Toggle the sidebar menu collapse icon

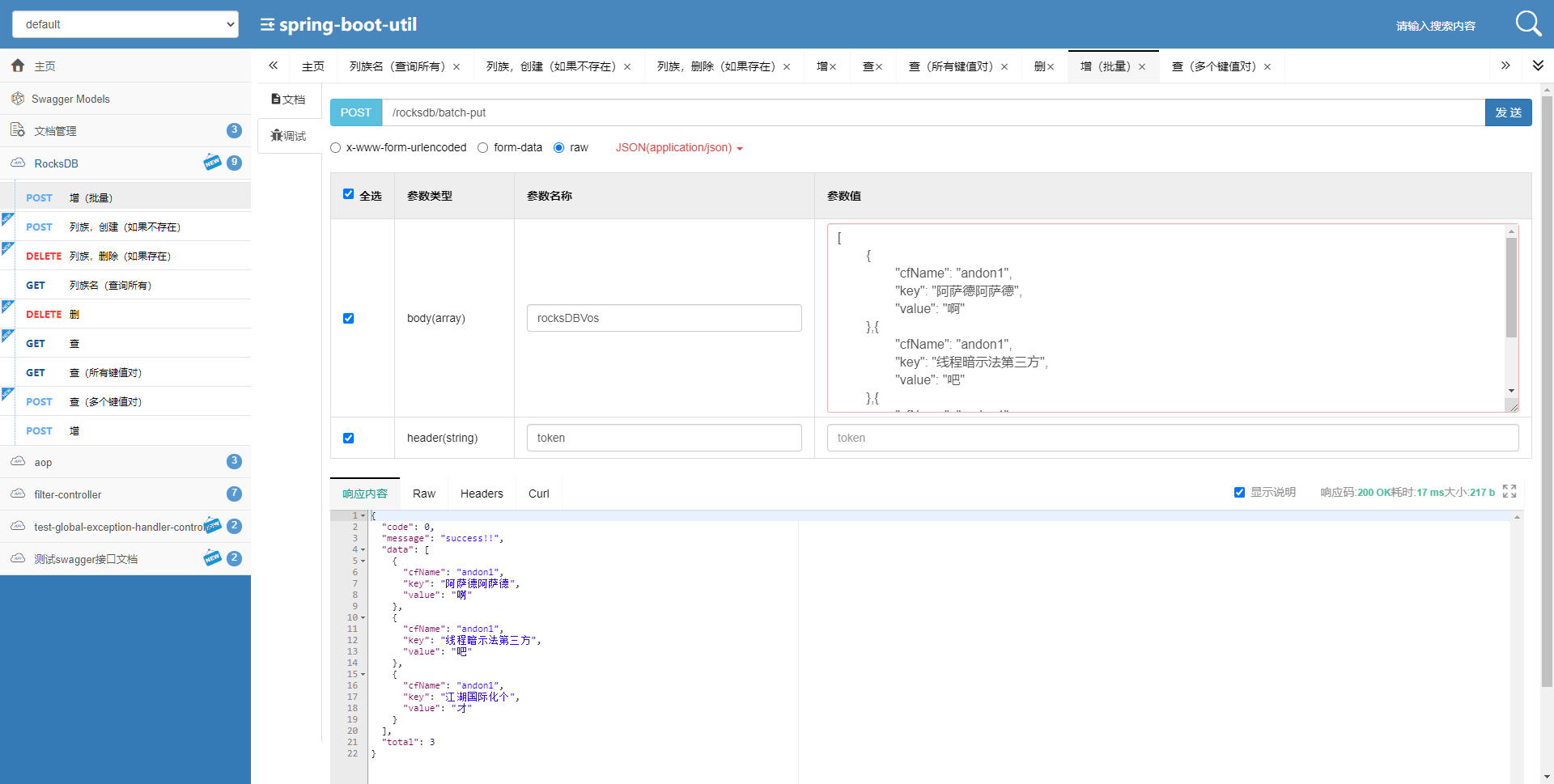267,24
